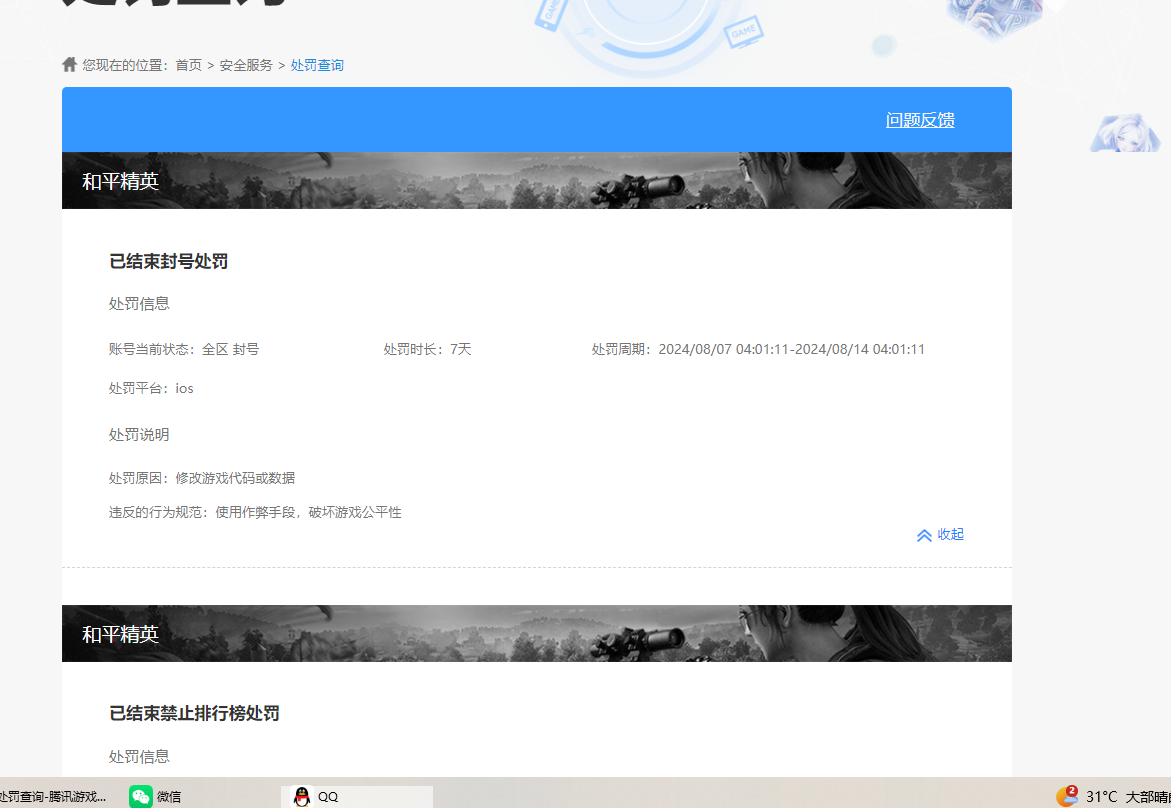Screen dimensions: 1171x808
Task: Select the 处罚周期 date range text
Action: (758, 349)
